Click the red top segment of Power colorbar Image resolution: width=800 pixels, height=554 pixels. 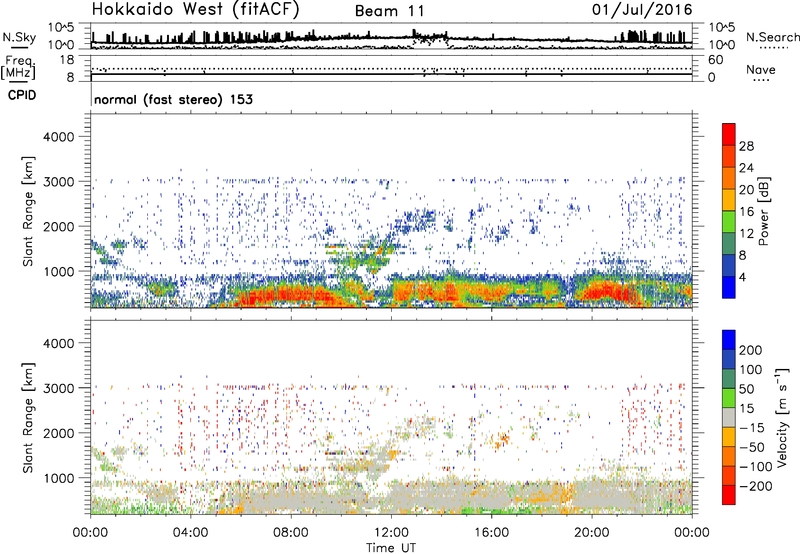(729, 134)
